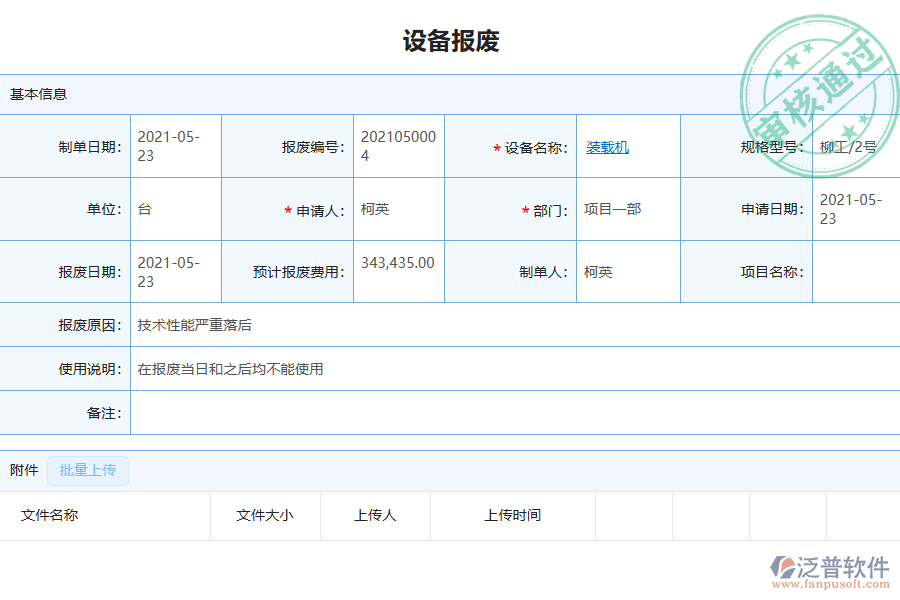Click the empty 项目名称 value cell
This screenshot has width=900, height=600.
tap(855, 271)
